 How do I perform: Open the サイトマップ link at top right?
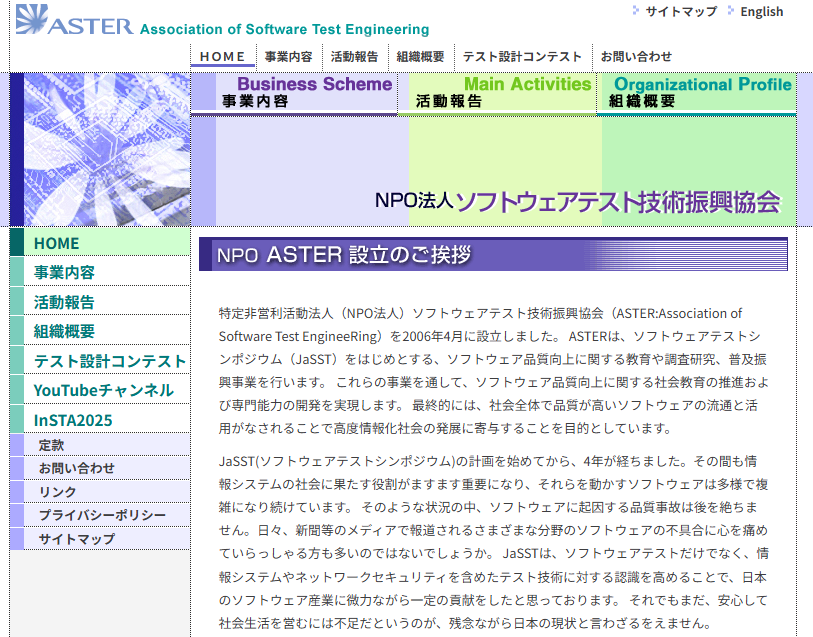681,11
